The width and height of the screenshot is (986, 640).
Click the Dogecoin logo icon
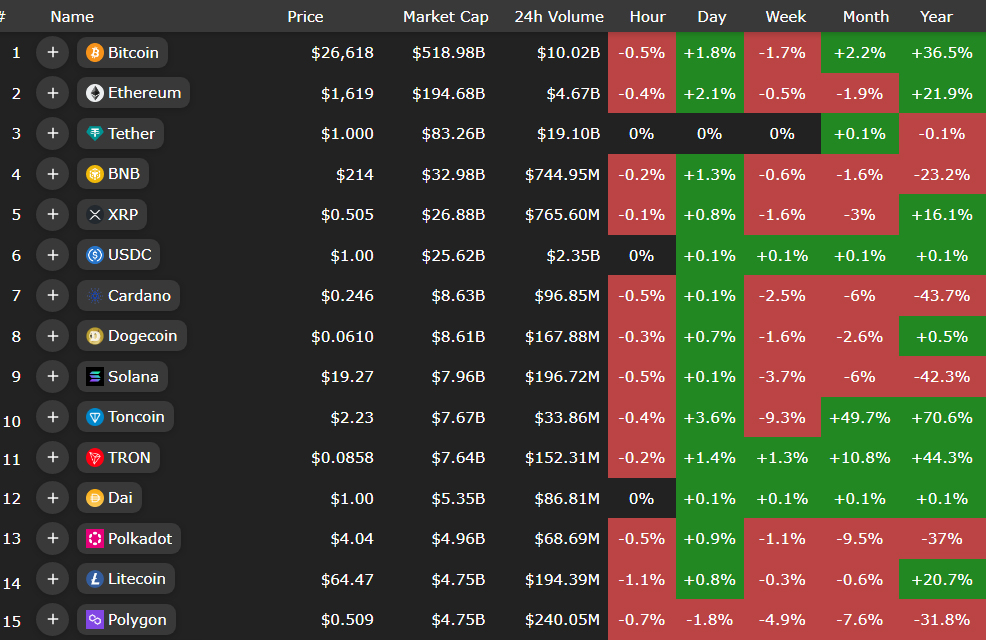95,336
